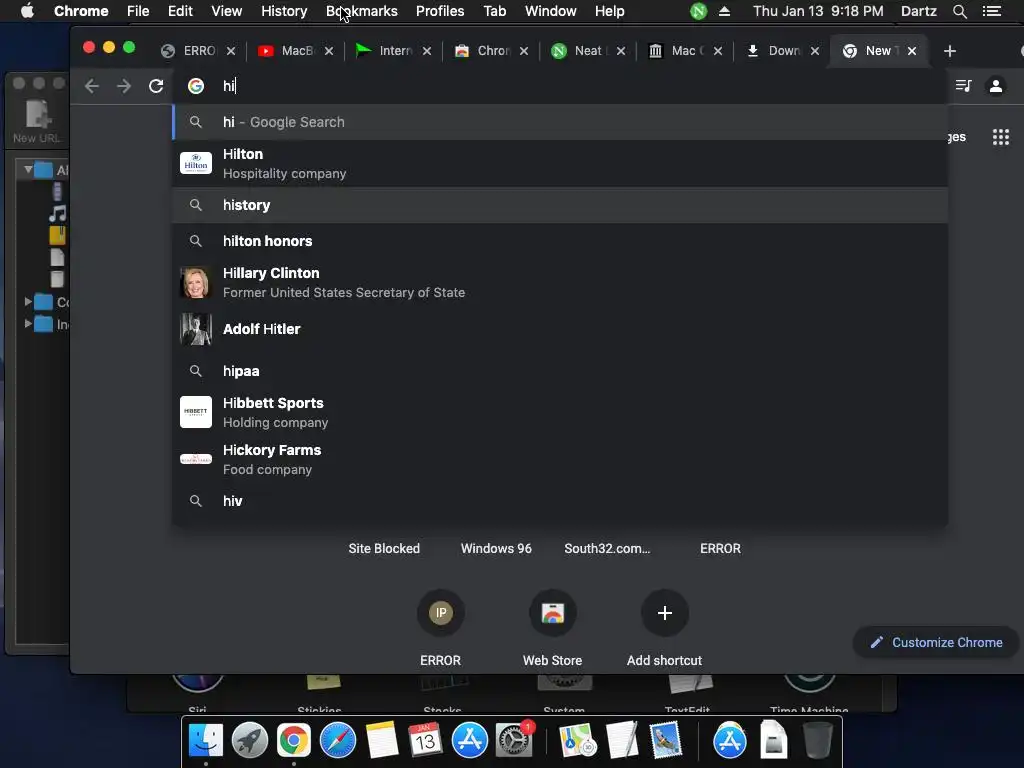
Task: Open Finder from the Dock
Action: [x=206, y=741]
